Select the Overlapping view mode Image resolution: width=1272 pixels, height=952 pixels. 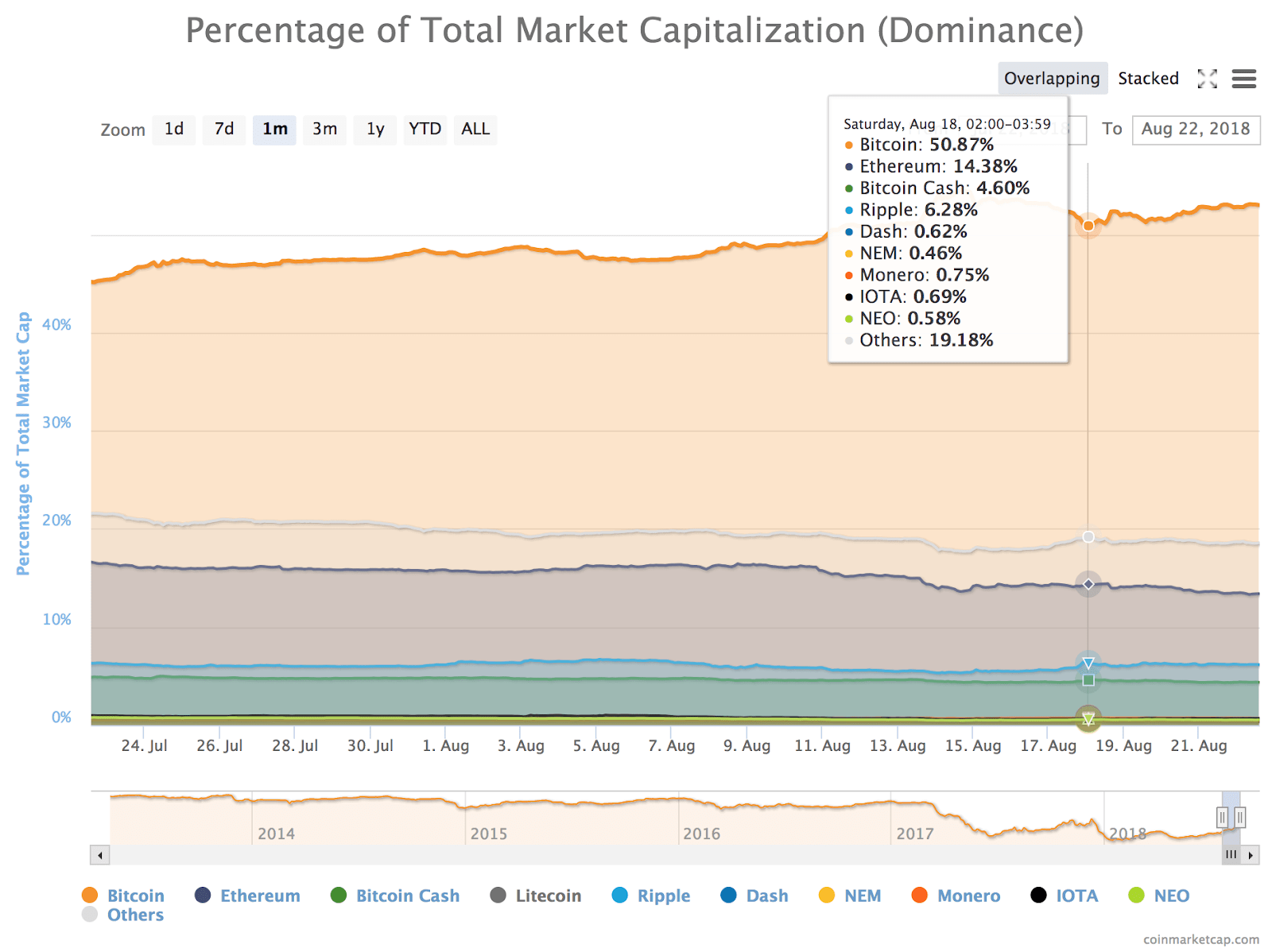1051,79
